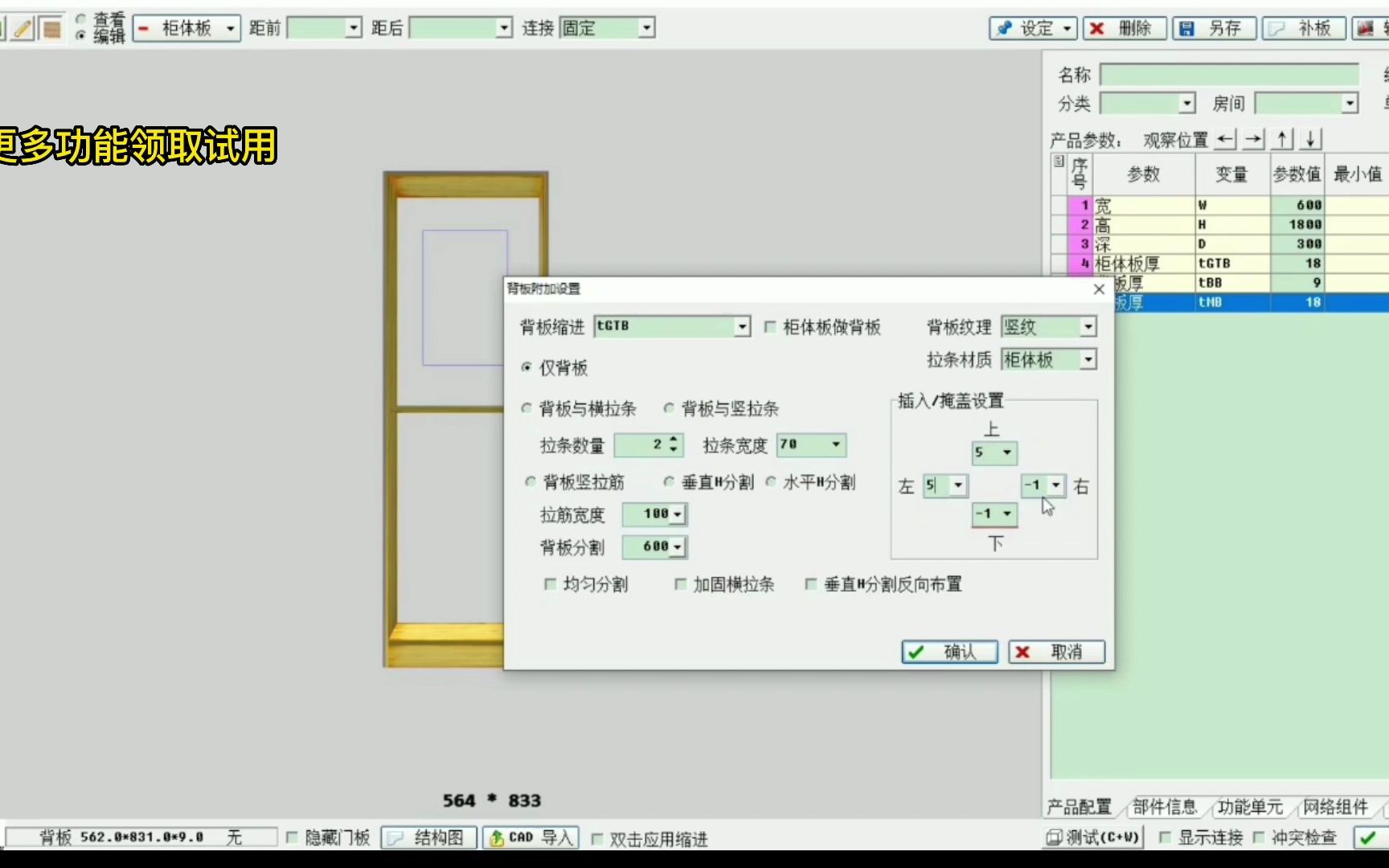Click the 拉条数量 up stepper arrow

point(673,440)
